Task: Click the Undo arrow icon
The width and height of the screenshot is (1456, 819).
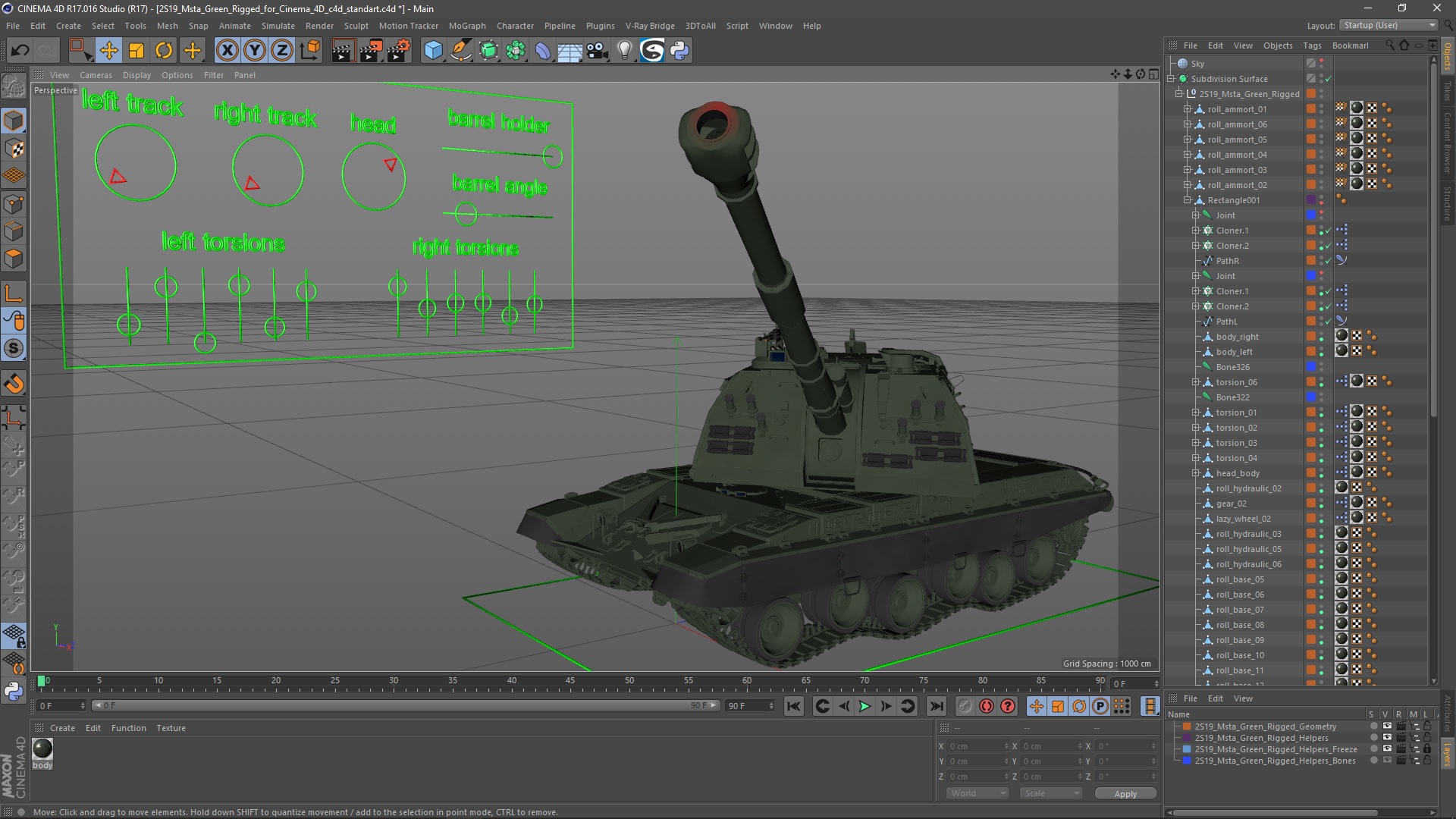Action: point(20,51)
